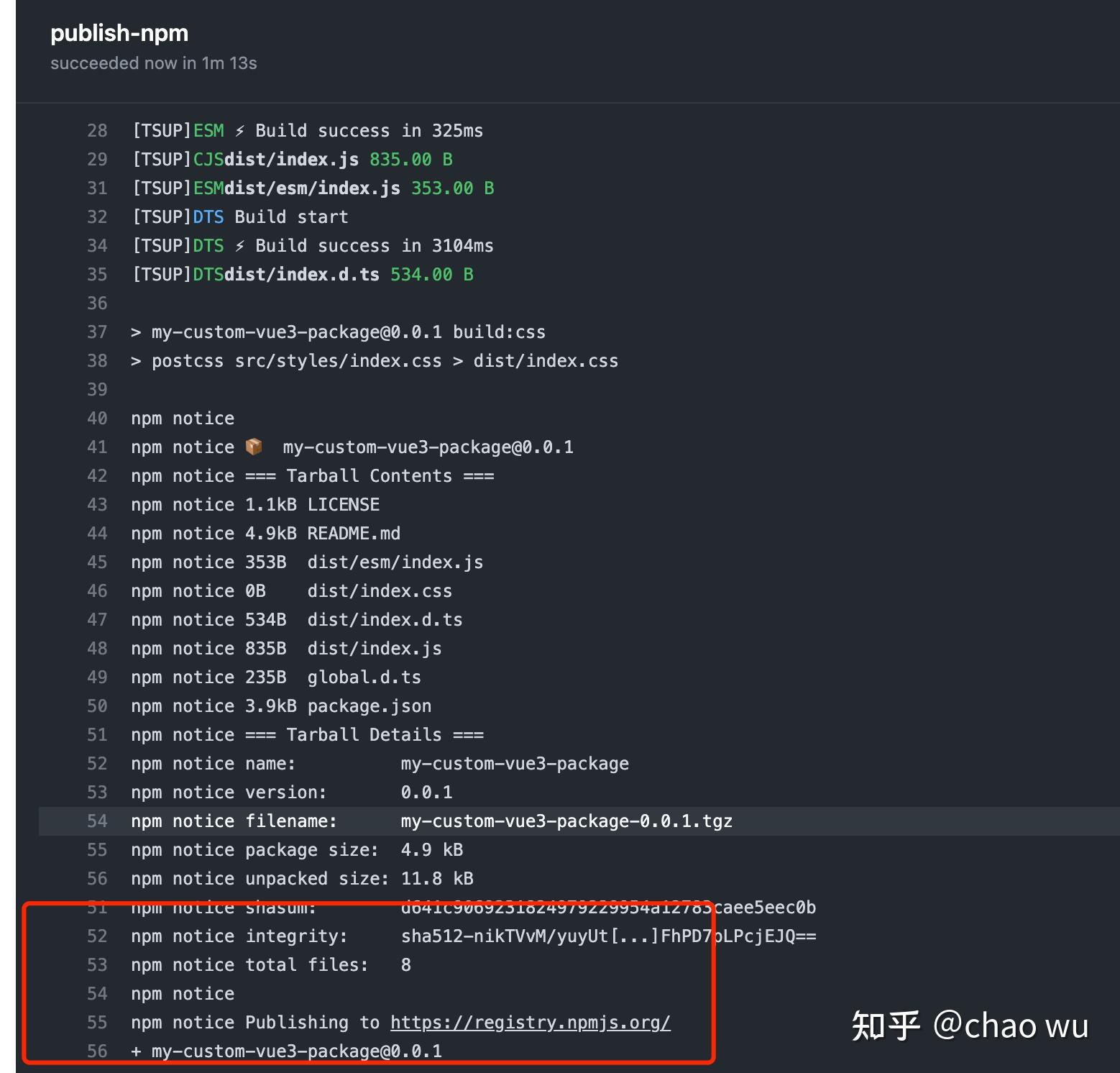Click the 'DTS Build start' log line

tap(240, 217)
